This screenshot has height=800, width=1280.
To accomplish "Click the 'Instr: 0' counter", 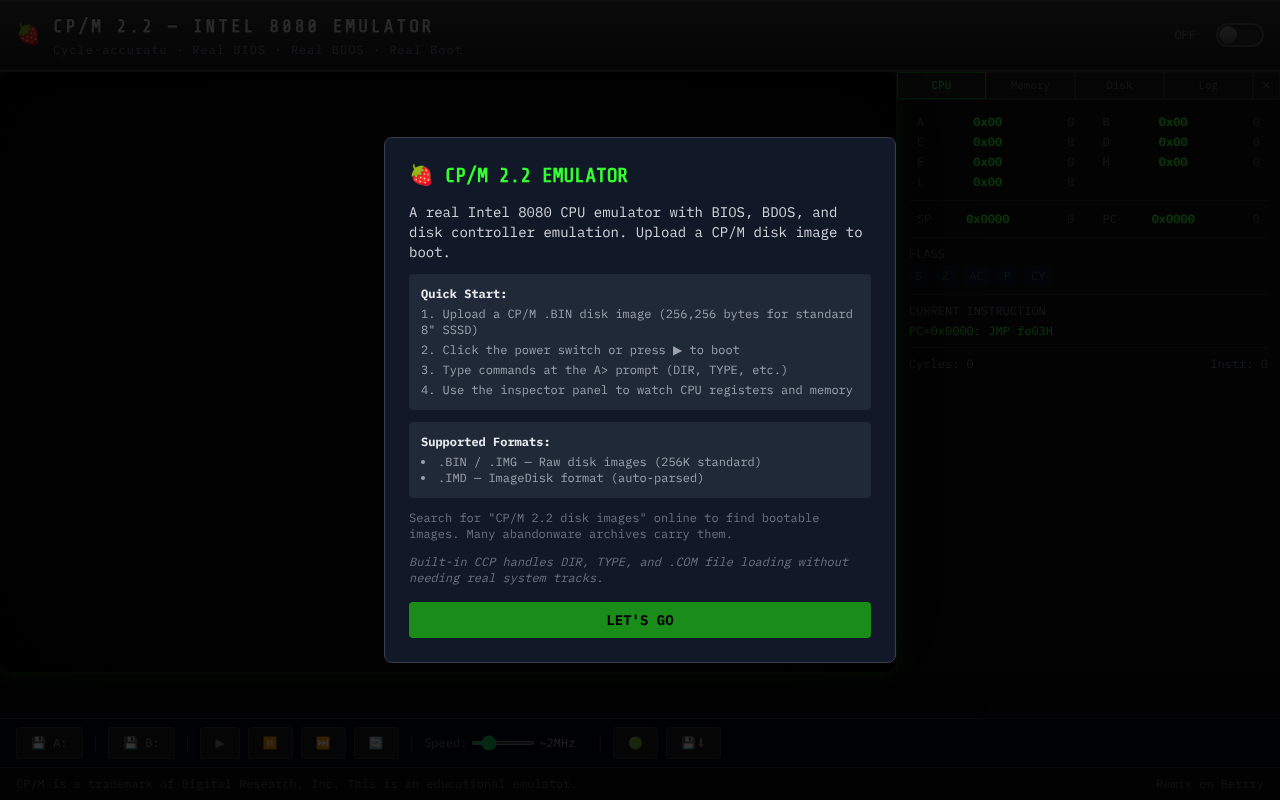I will [x=1239, y=364].
